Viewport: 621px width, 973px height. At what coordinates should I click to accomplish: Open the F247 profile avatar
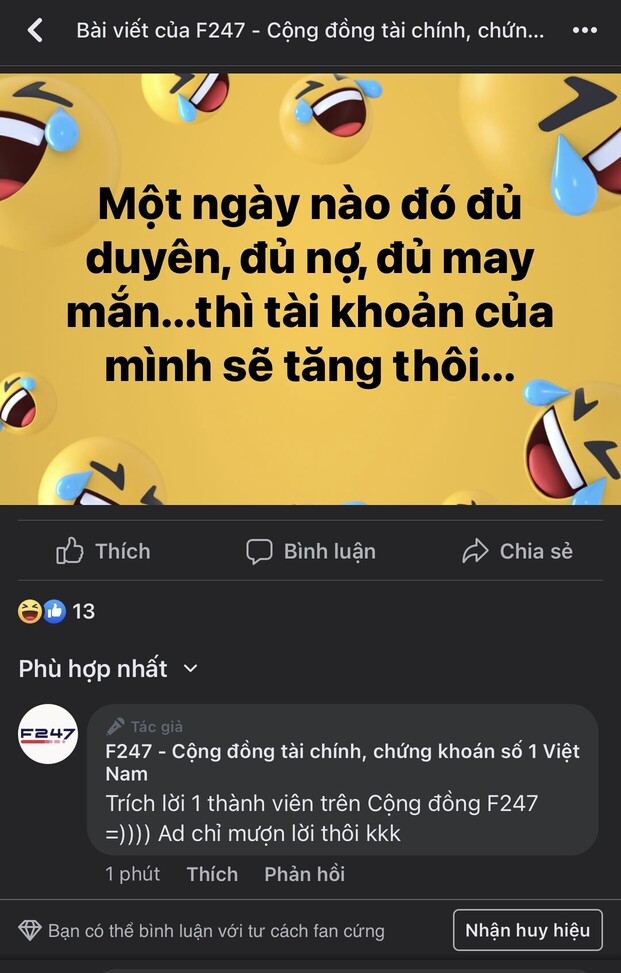(x=48, y=734)
